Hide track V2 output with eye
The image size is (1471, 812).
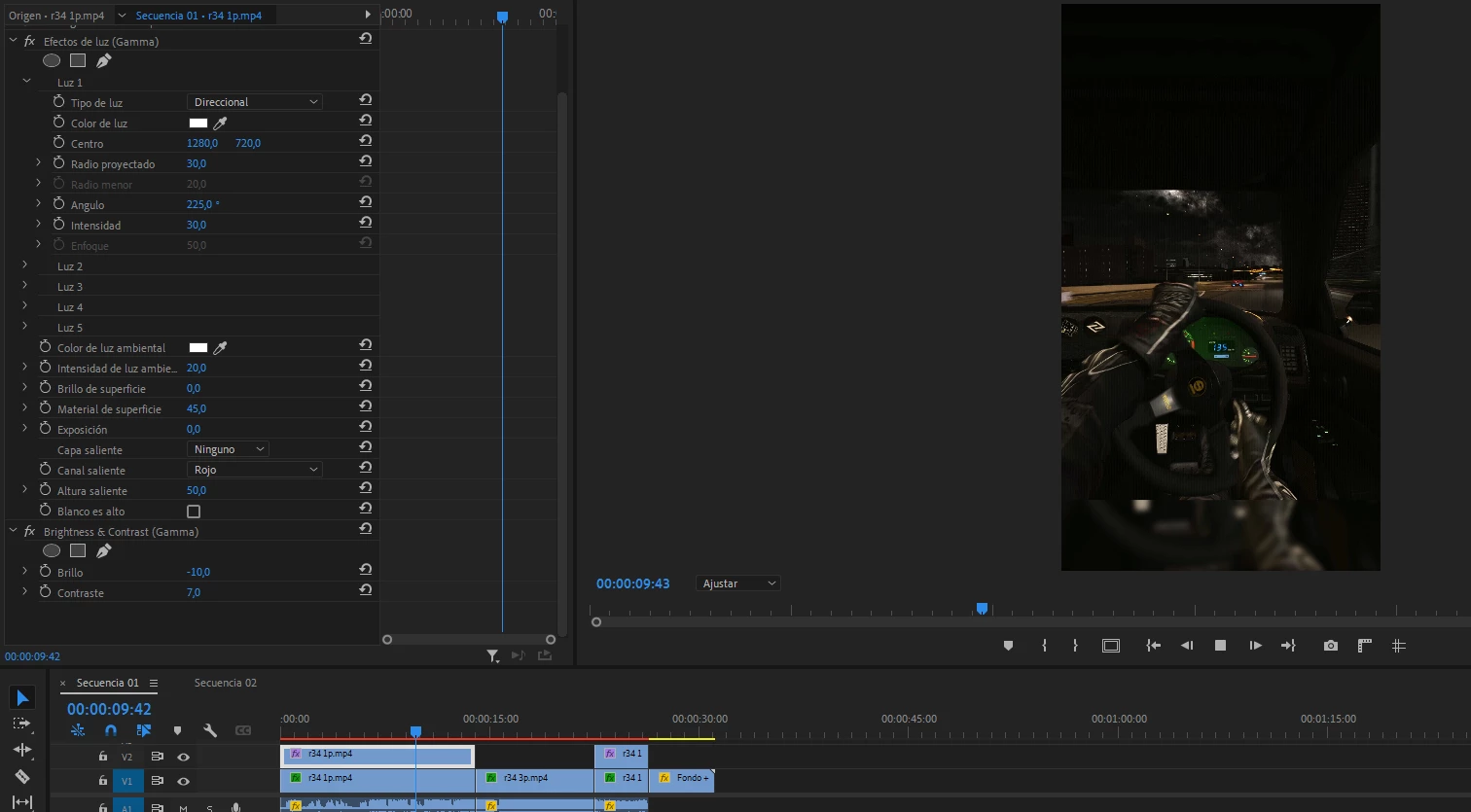point(183,757)
